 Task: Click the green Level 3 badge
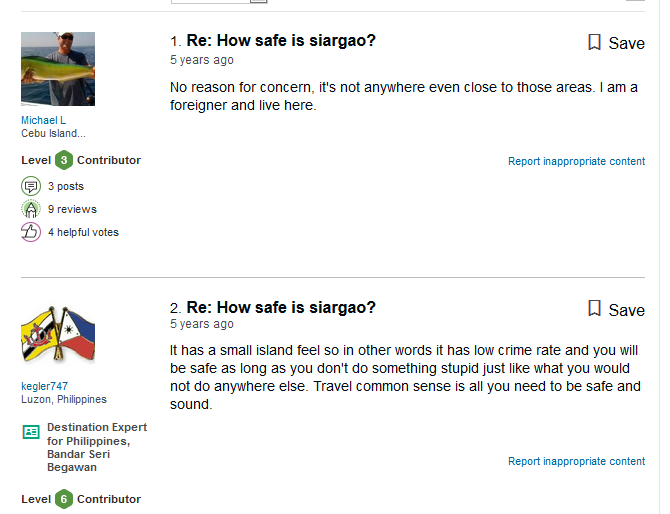64,160
